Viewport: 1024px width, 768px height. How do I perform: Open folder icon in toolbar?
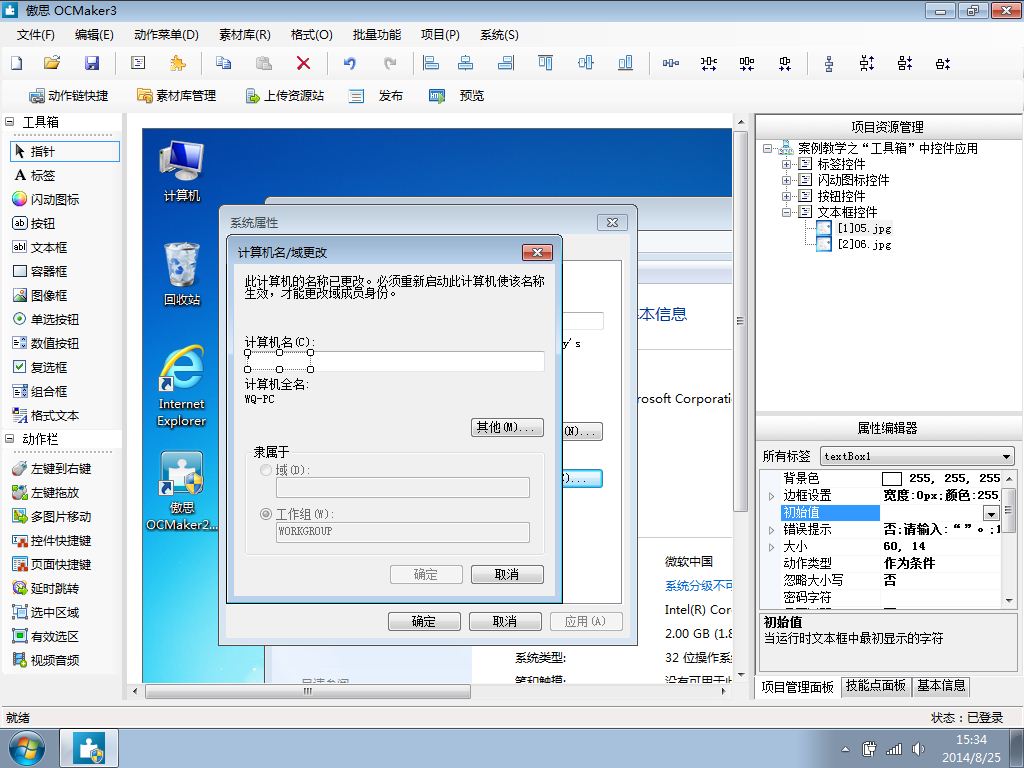click(x=52, y=63)
